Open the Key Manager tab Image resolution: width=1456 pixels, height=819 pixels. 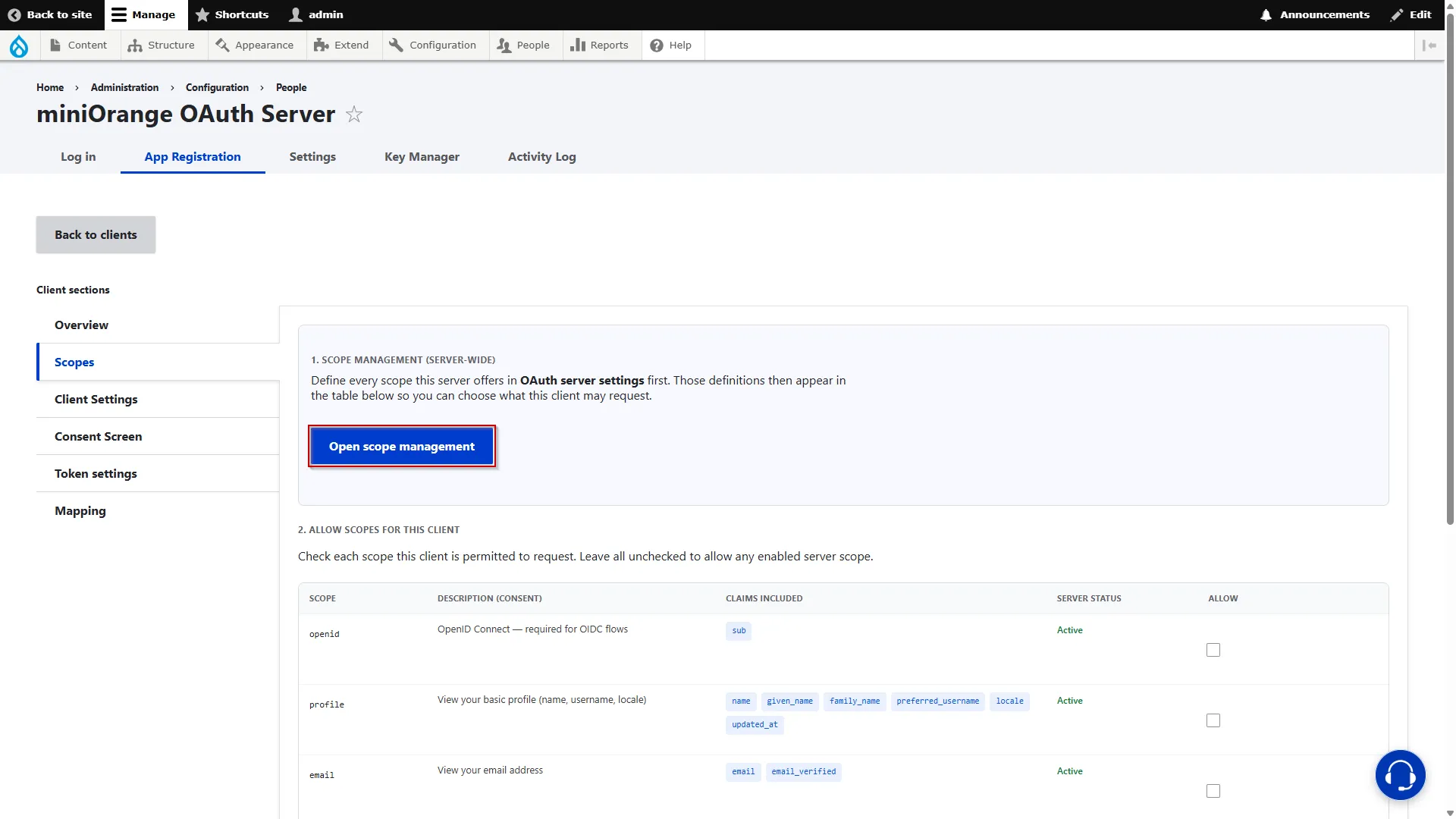pos(422,156)
